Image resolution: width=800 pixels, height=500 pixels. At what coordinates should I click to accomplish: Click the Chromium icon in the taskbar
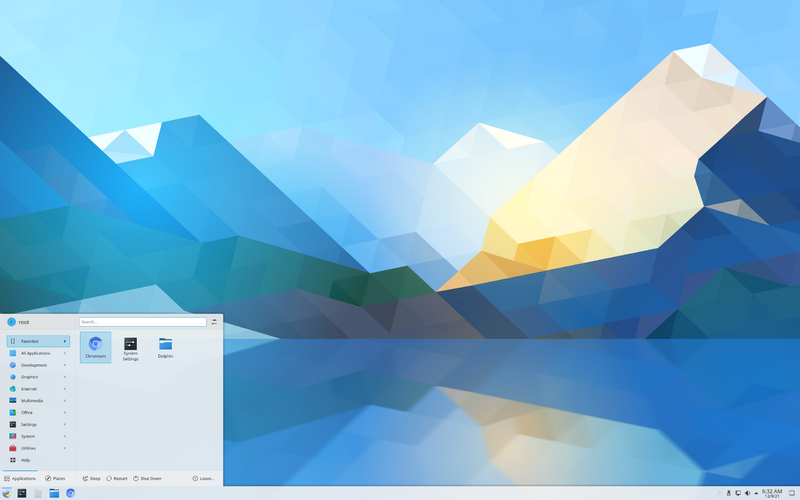71,493
